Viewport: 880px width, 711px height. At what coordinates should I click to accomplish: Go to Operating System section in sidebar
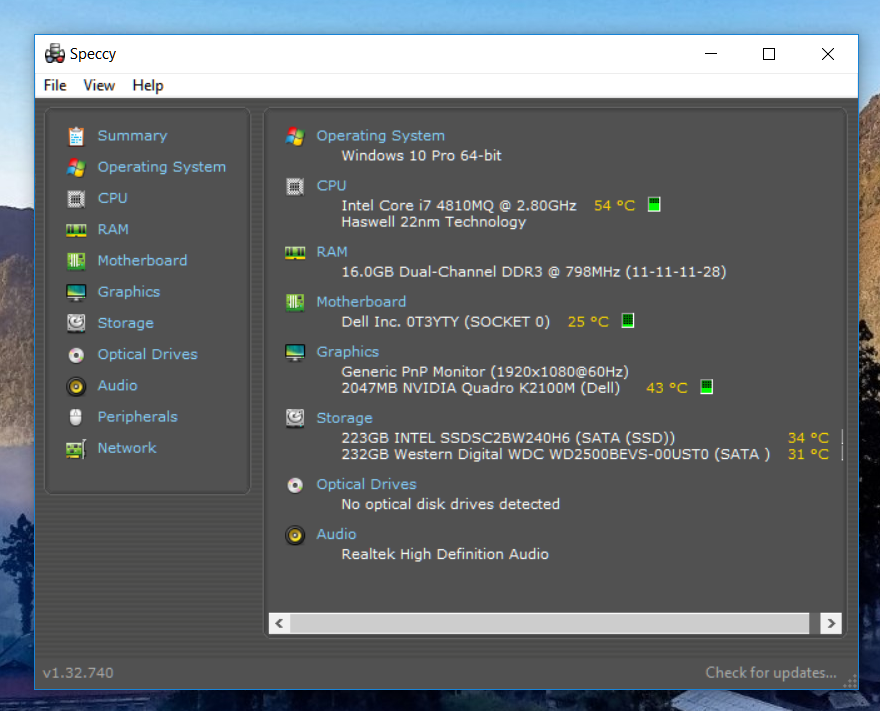tap(162, 167)
